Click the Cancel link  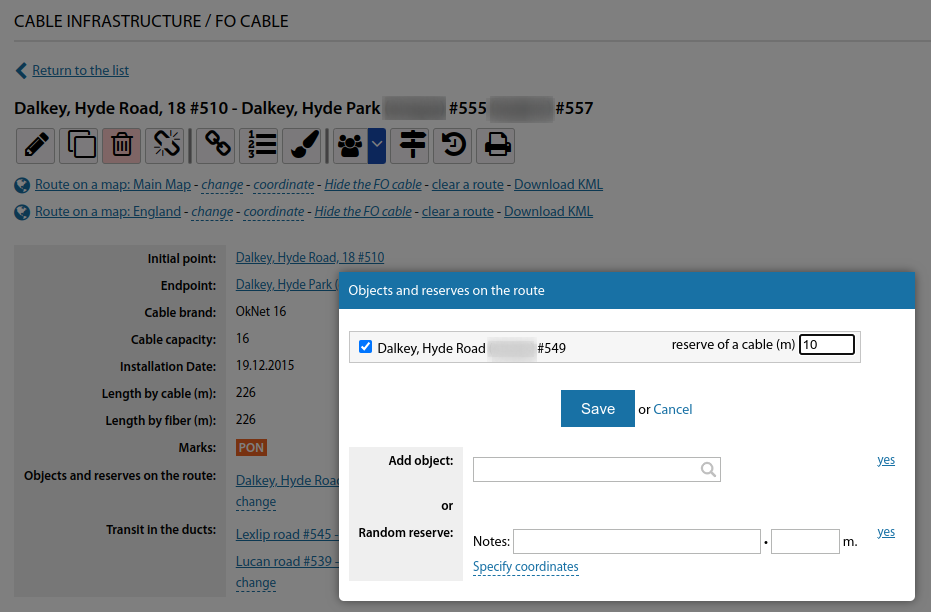pyautogui.click(x=673, y=409)
